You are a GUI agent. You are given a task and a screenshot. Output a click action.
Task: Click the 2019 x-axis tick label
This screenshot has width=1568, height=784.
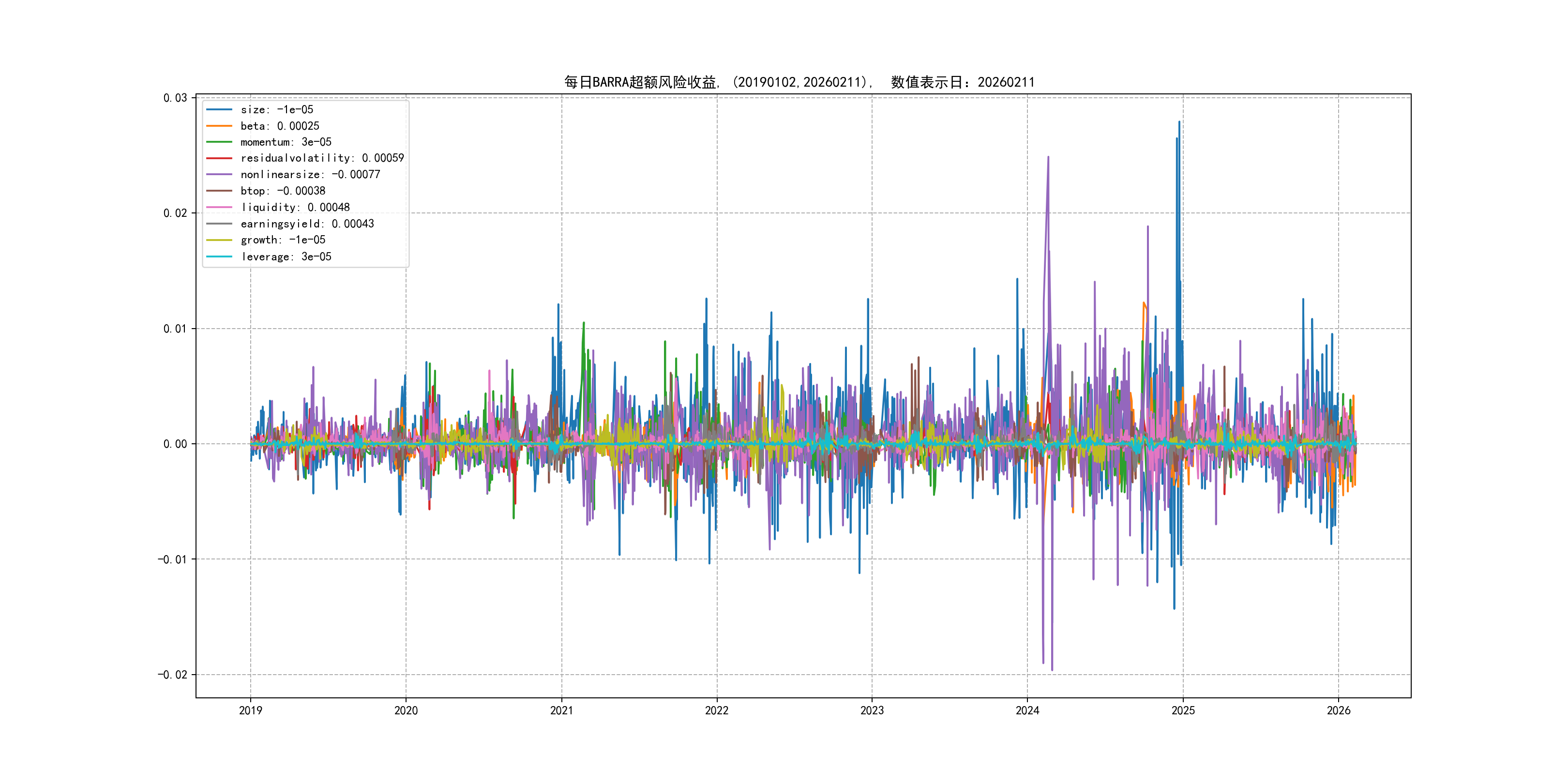click(250, 710)
